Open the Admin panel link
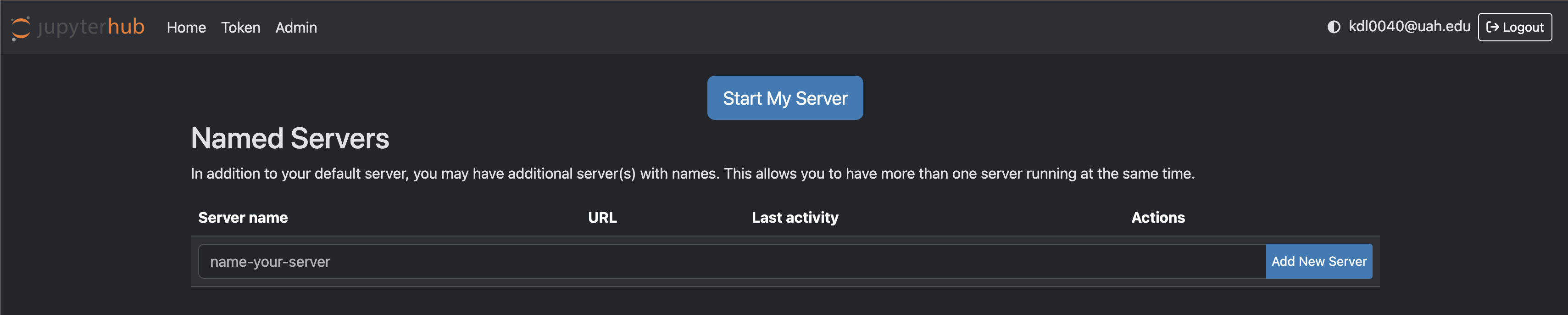 pyautogui.click(x=296, y=28)
